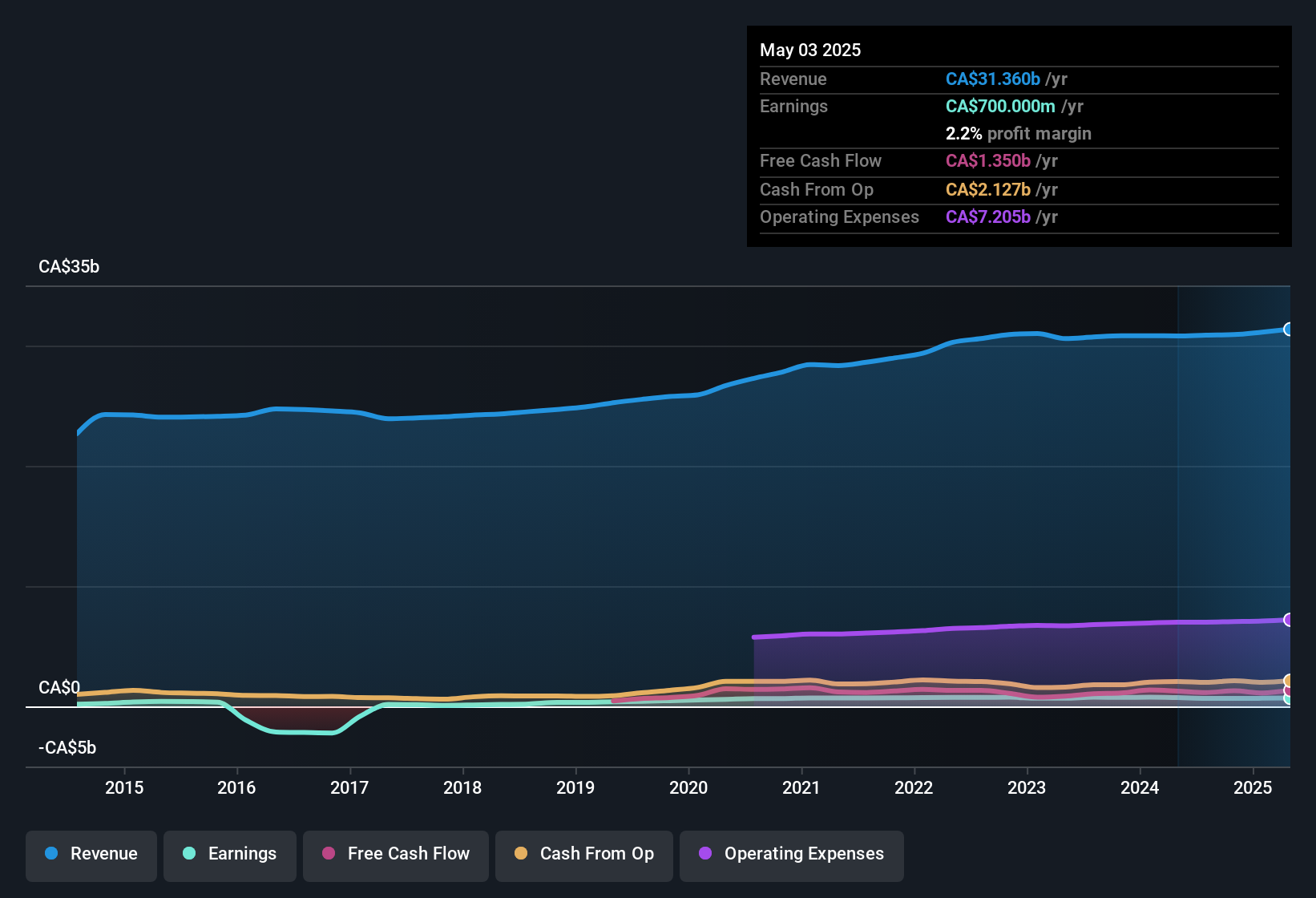The width and height of the screenshot is (1316, 898).
Task: Click the Earnings row label in tooltip
Action: 793,106
